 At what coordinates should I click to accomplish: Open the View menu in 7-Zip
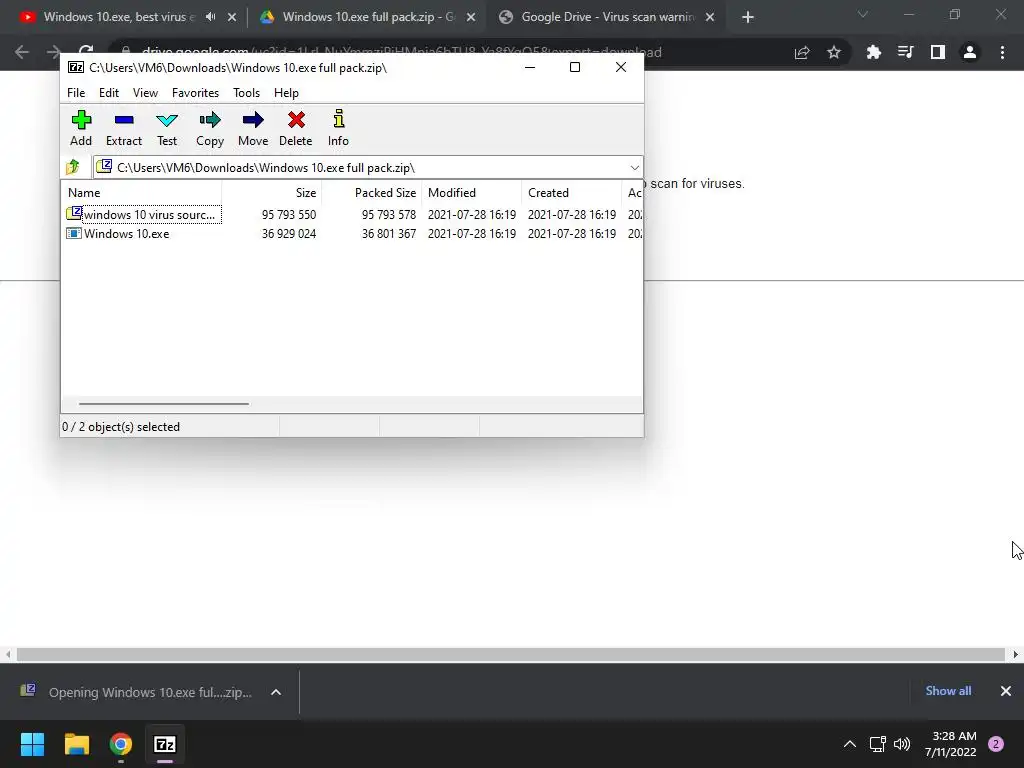[x=145, y=93]
